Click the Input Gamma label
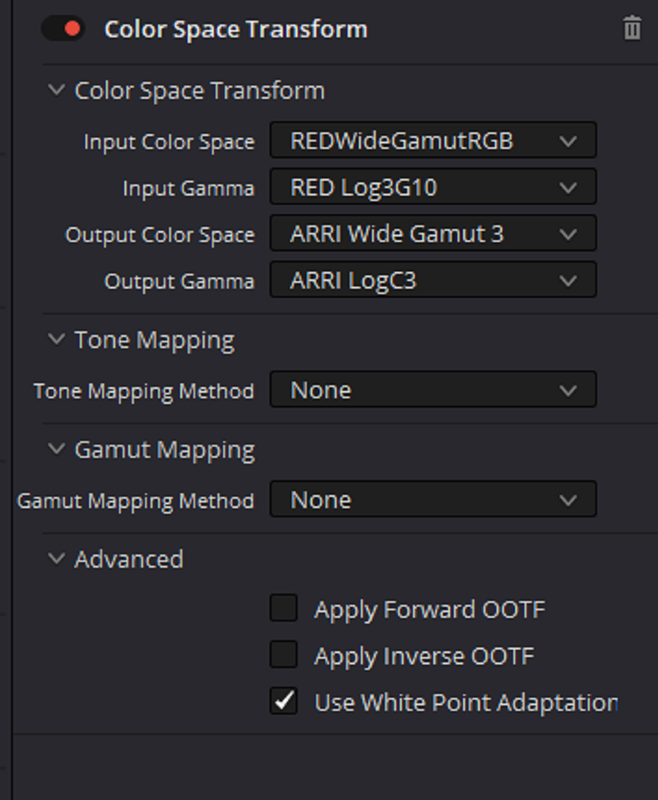The height and width of the screenshot is (800, 658). (x=188, y=188)
